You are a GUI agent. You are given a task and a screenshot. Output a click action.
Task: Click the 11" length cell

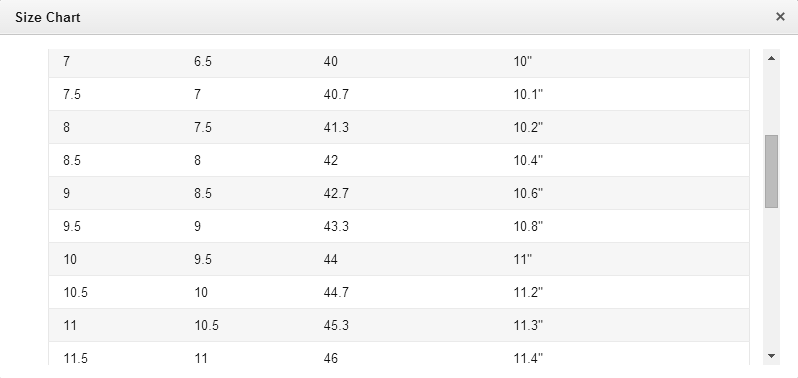pos(523,259)
